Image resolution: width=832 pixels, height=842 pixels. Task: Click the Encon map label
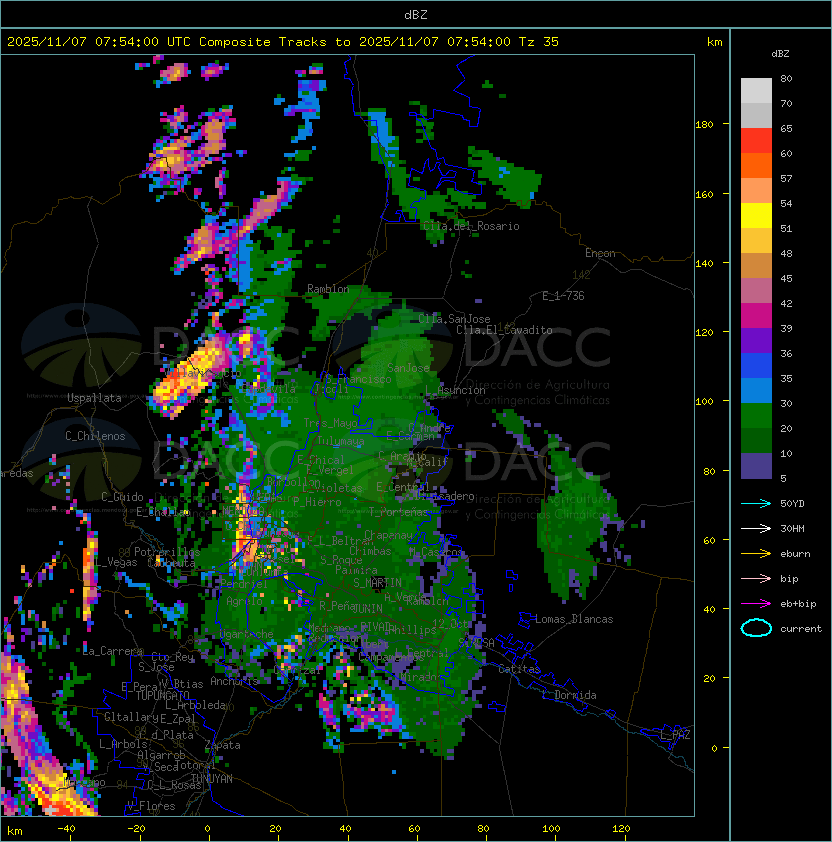600,253
